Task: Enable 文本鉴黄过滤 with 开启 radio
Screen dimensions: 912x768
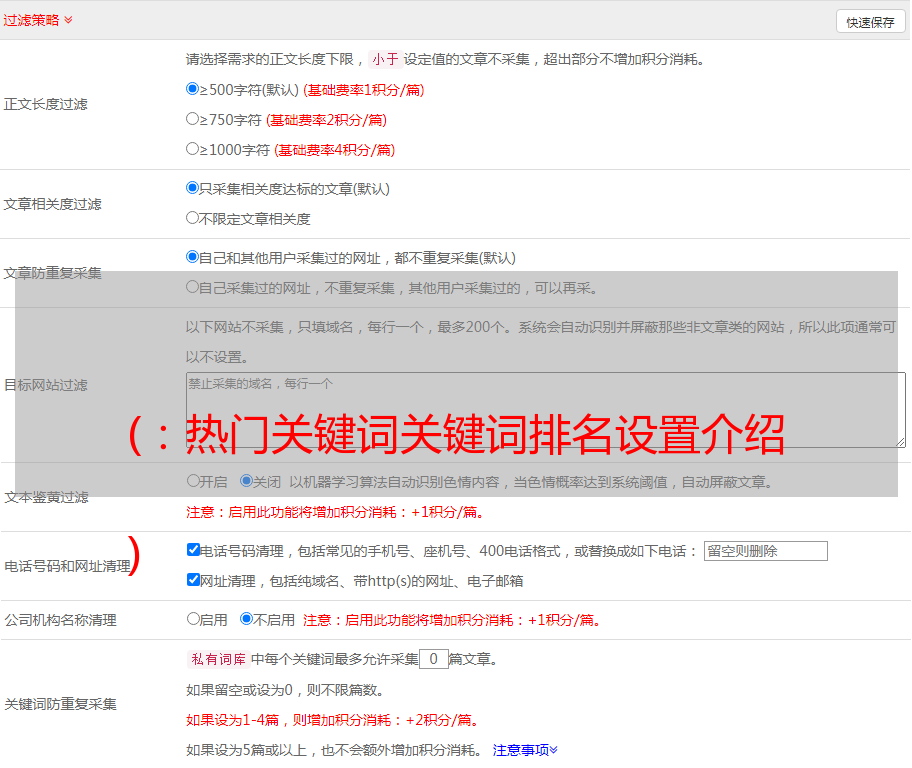Action: pos(193,481)
